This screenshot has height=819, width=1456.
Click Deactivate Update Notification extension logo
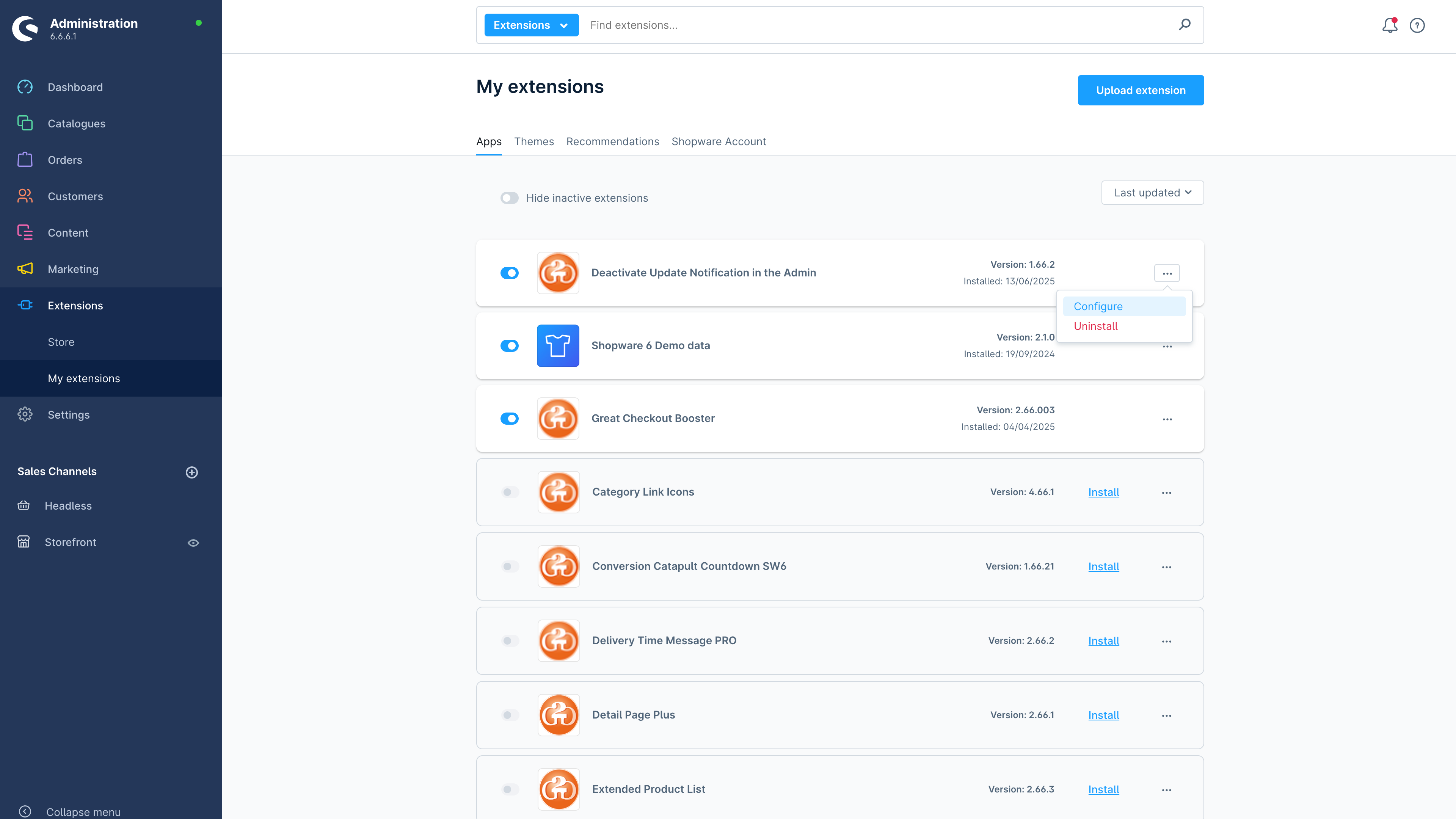[x=558, y=273]
